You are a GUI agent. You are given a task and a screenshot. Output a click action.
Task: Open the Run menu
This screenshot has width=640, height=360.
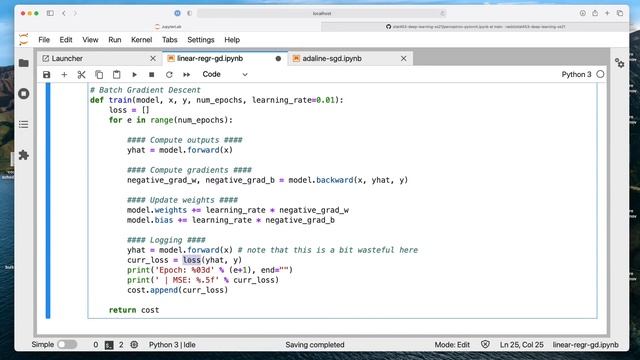coord(115,40)
